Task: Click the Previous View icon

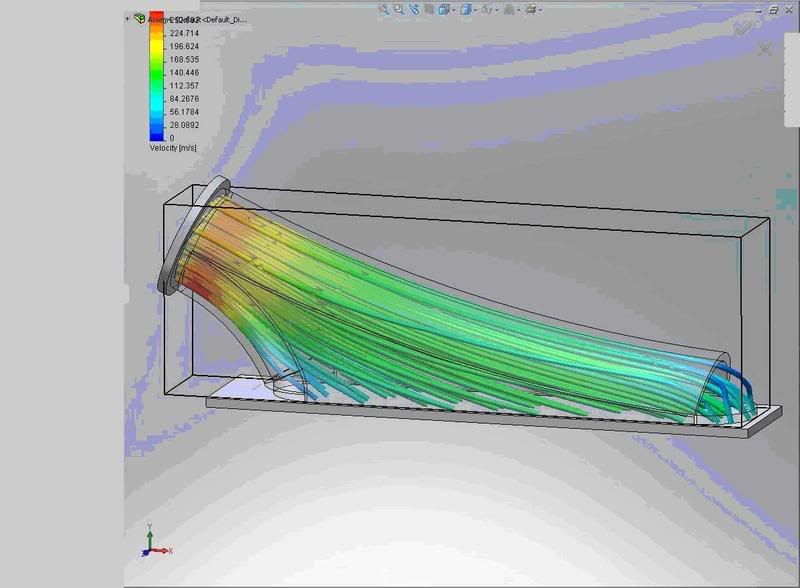Action: [x=414, y=9]
